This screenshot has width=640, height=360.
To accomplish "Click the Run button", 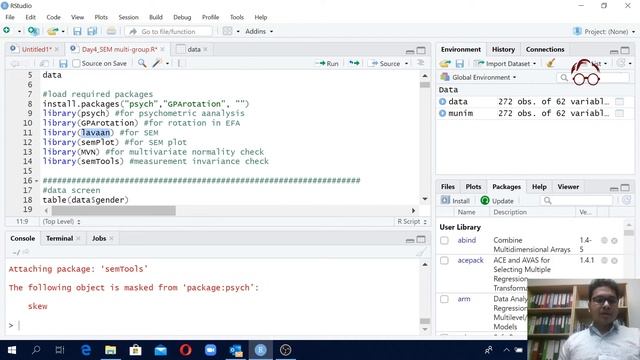I will (327, 64).
